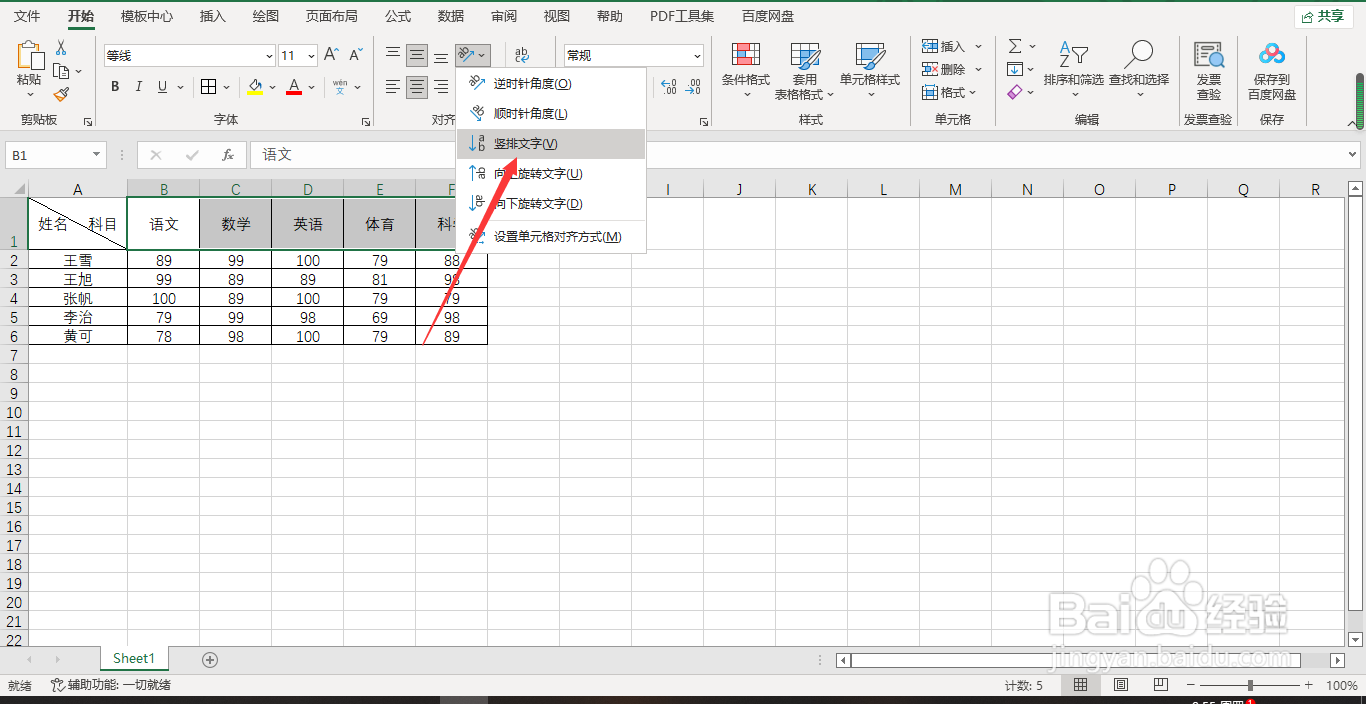Viewport: 1366px width, 704px height.
Task: Open the number format dropdown showing 常规
Action: (x=697, y=56)
